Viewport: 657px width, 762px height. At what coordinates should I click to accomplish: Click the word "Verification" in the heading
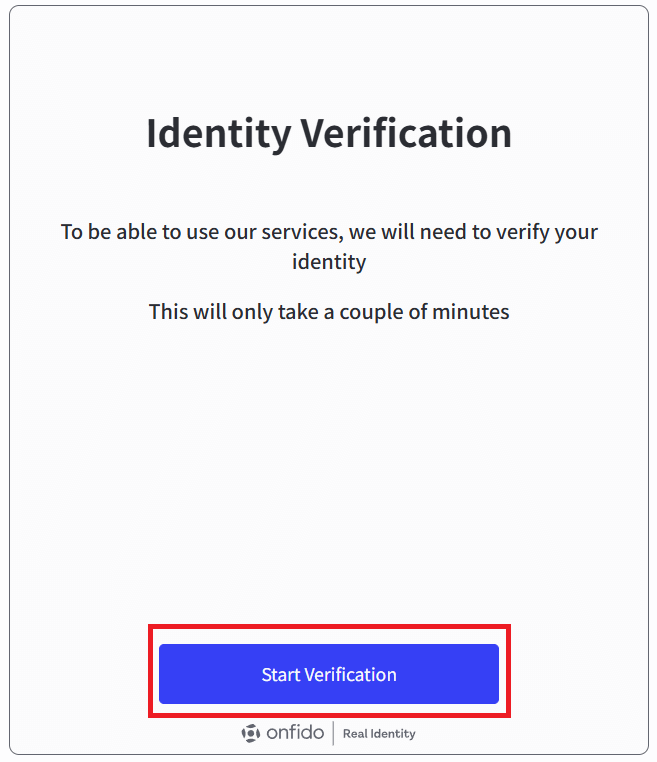point(406,133)
